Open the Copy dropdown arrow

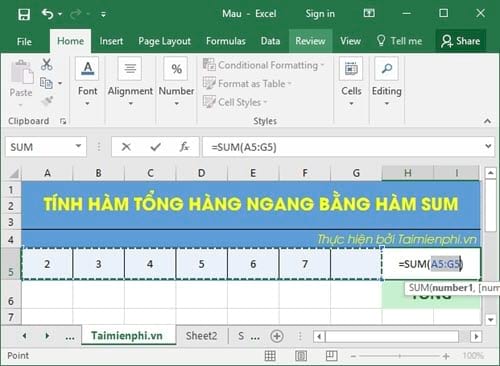point(60,83)
